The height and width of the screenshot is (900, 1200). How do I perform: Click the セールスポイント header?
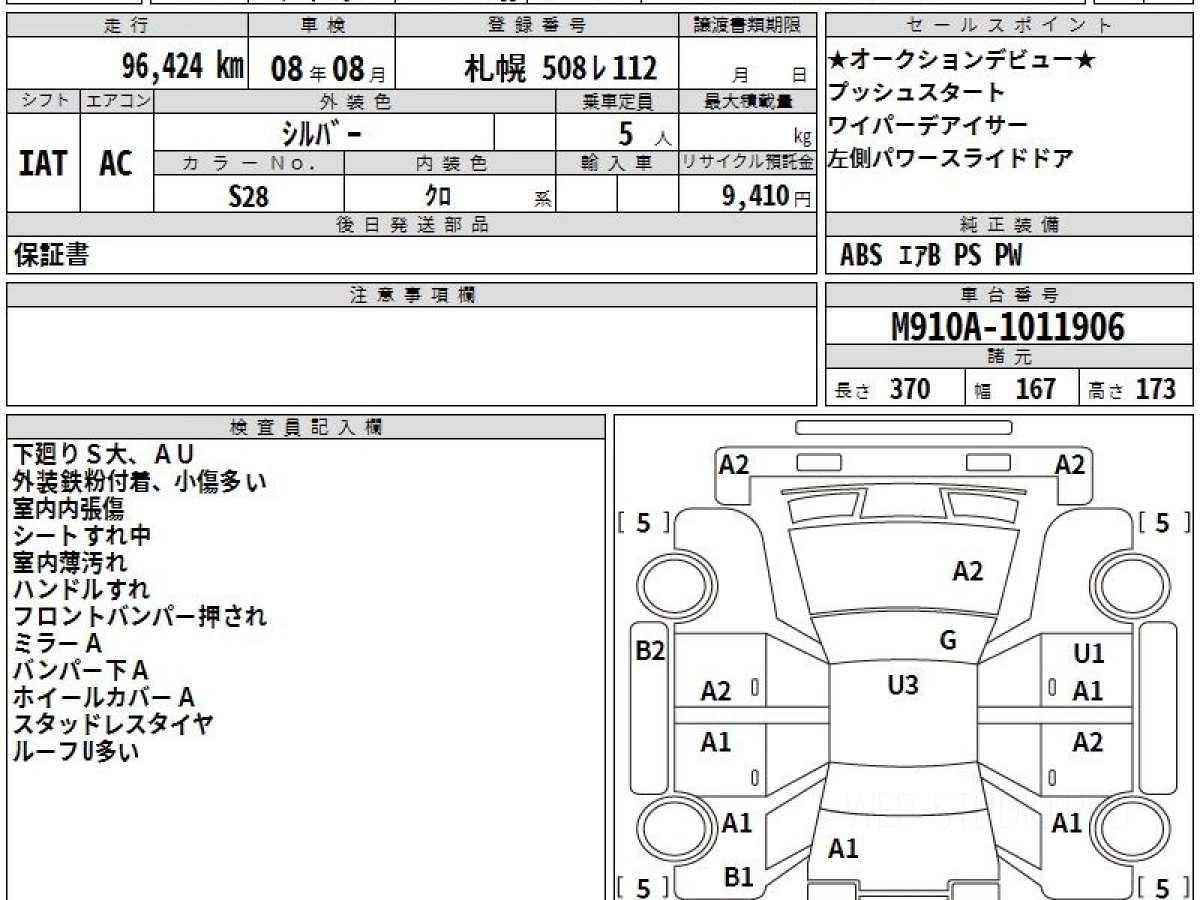1009,26
